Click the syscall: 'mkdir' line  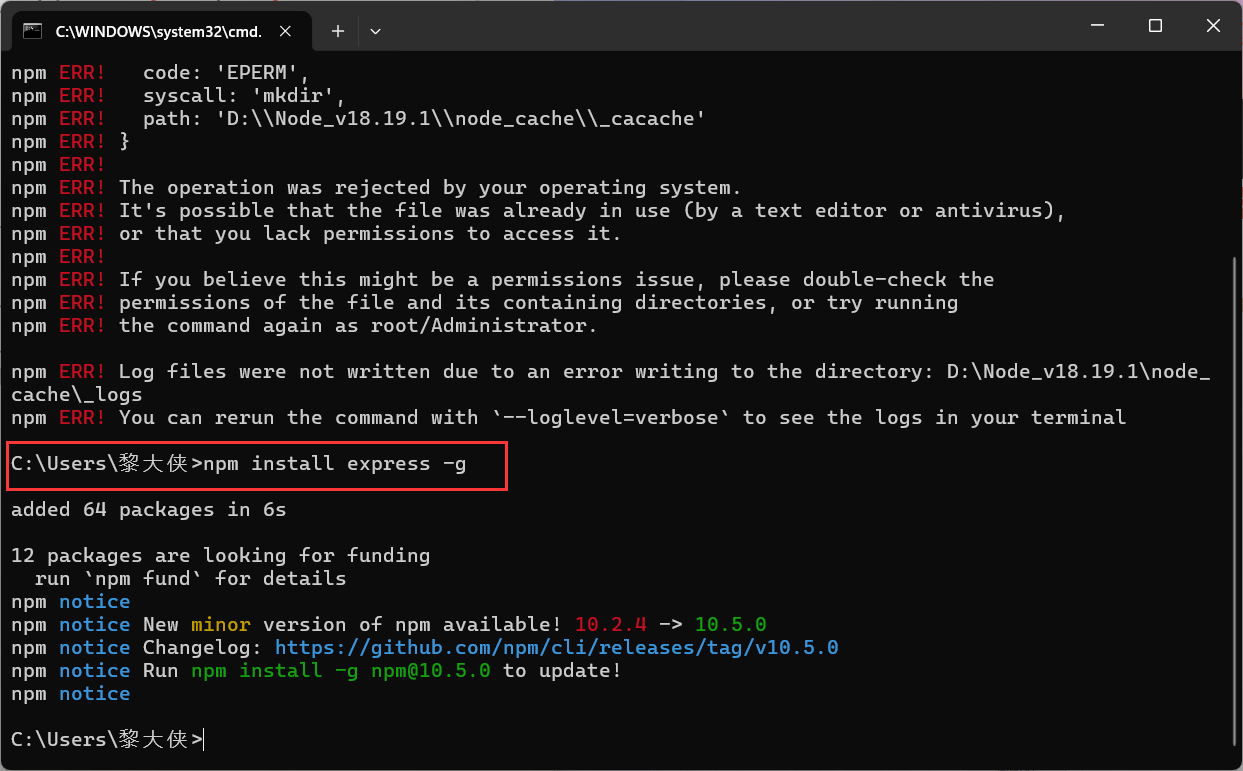pyautogui.click(x=178, y=96)
